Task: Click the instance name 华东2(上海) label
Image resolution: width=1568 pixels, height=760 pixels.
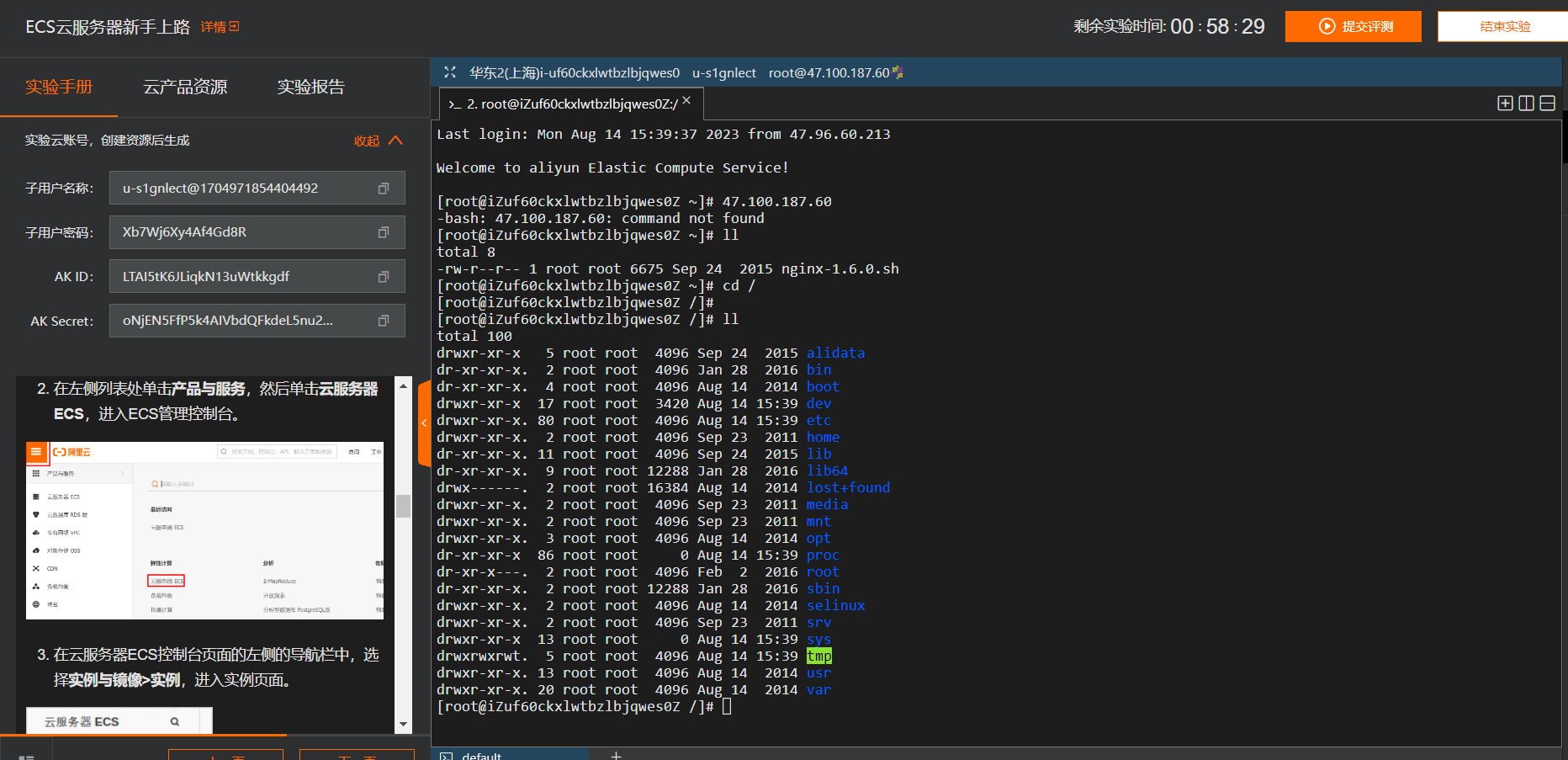Action: tap(574, 73)
